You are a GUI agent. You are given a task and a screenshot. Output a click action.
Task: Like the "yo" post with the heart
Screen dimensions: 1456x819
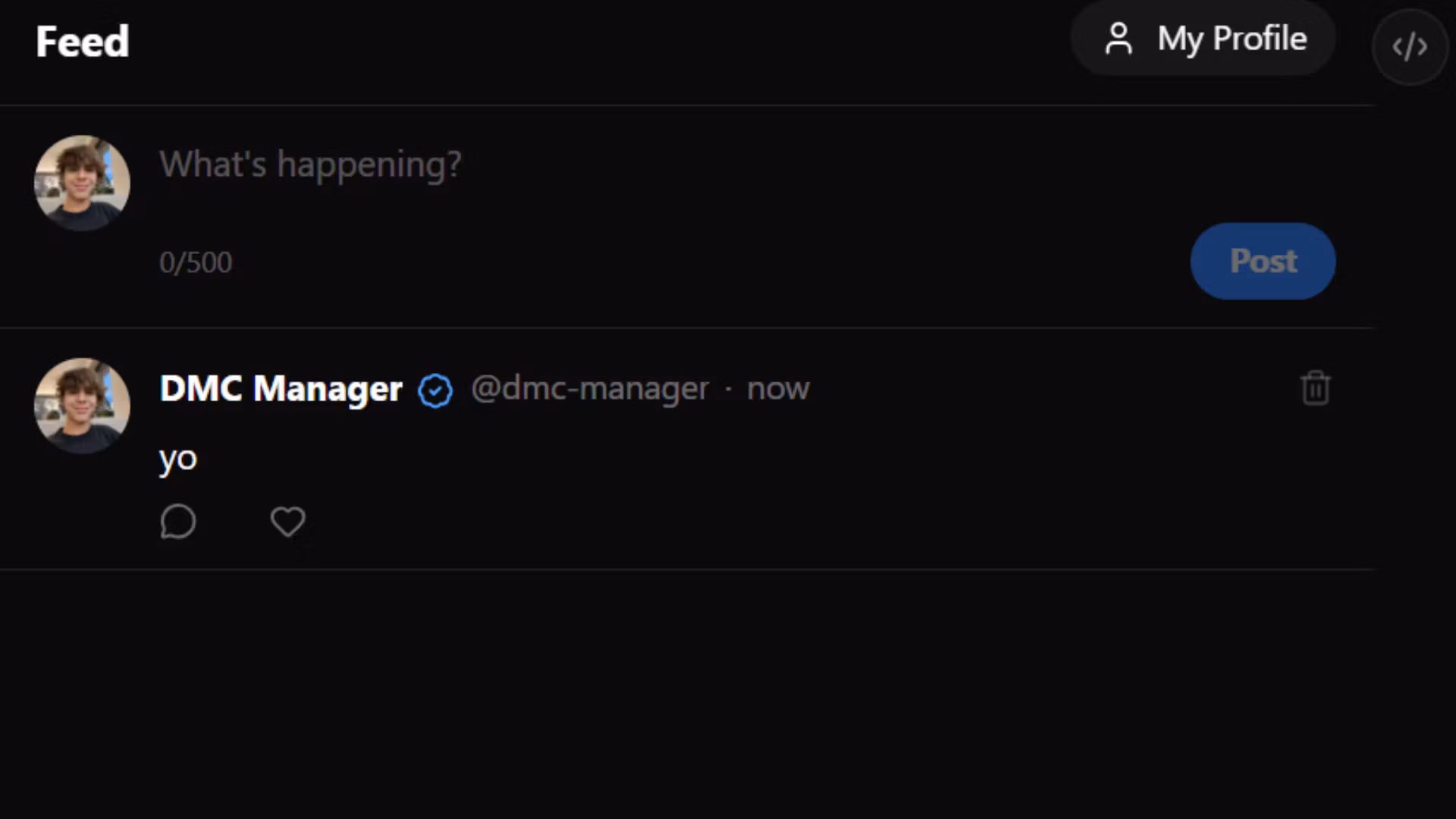point(288,522)
